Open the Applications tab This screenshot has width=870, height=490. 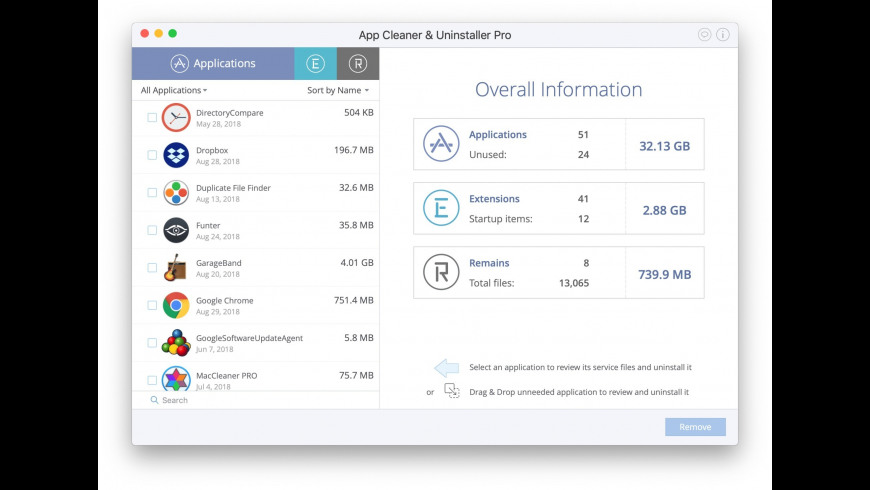[x=213, y=63]
